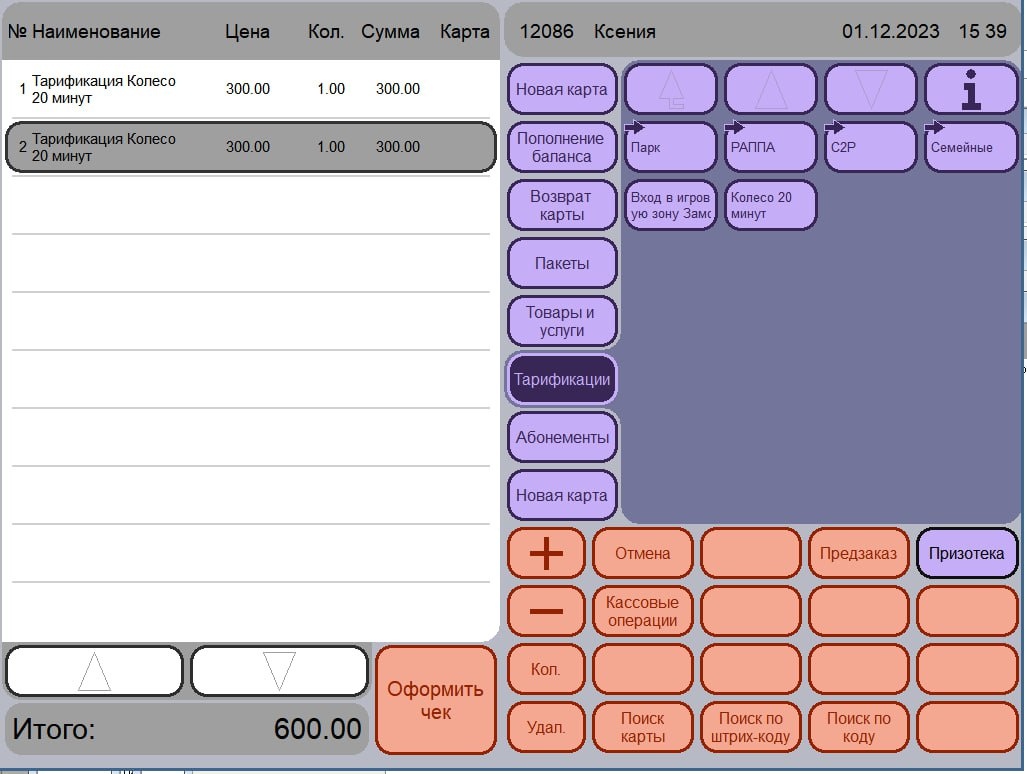Click the Предзаказ button
Screen dimensions: 1027x774
859,553
